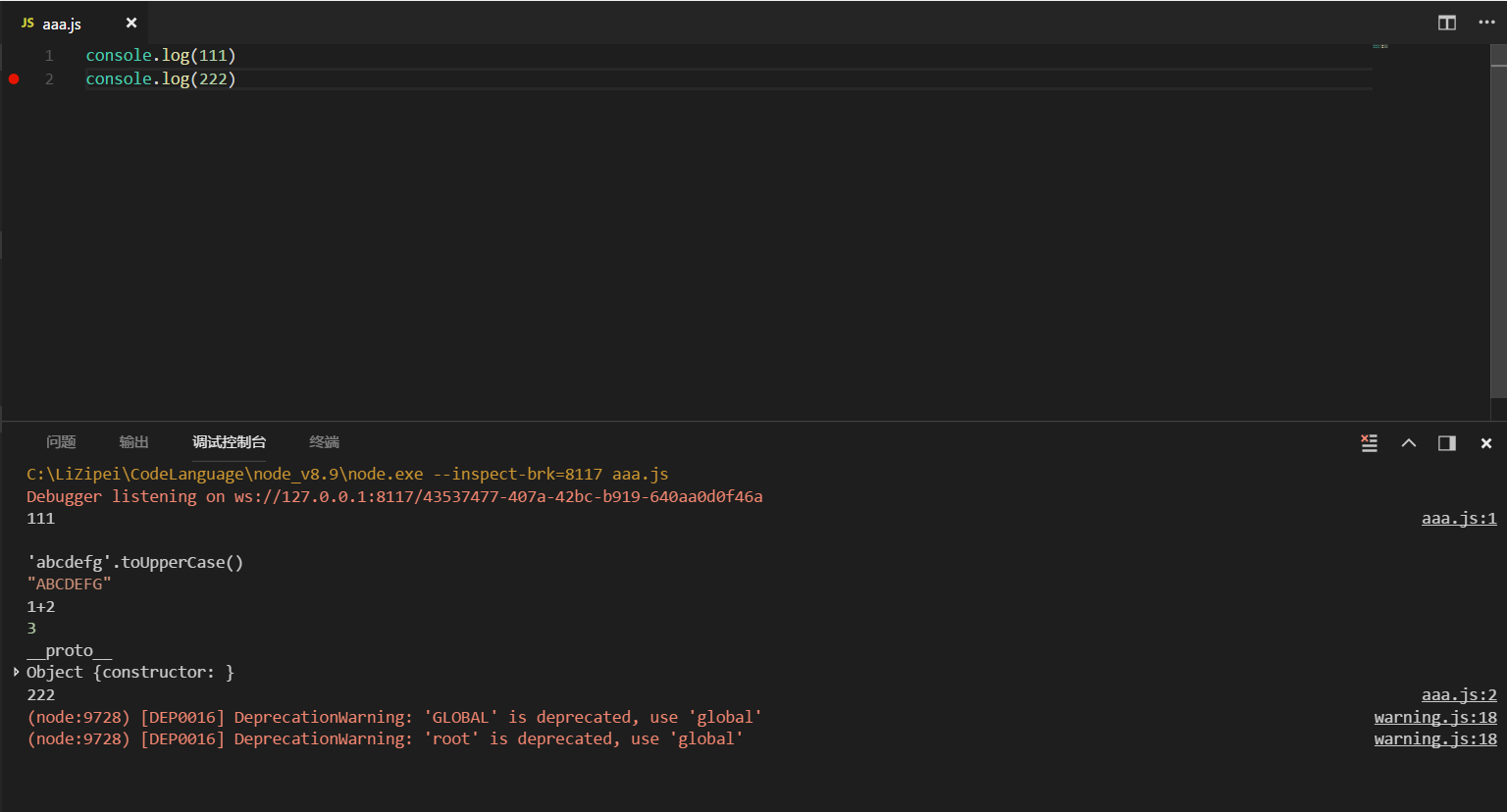Clear the debug console output

click(1369, 443)
